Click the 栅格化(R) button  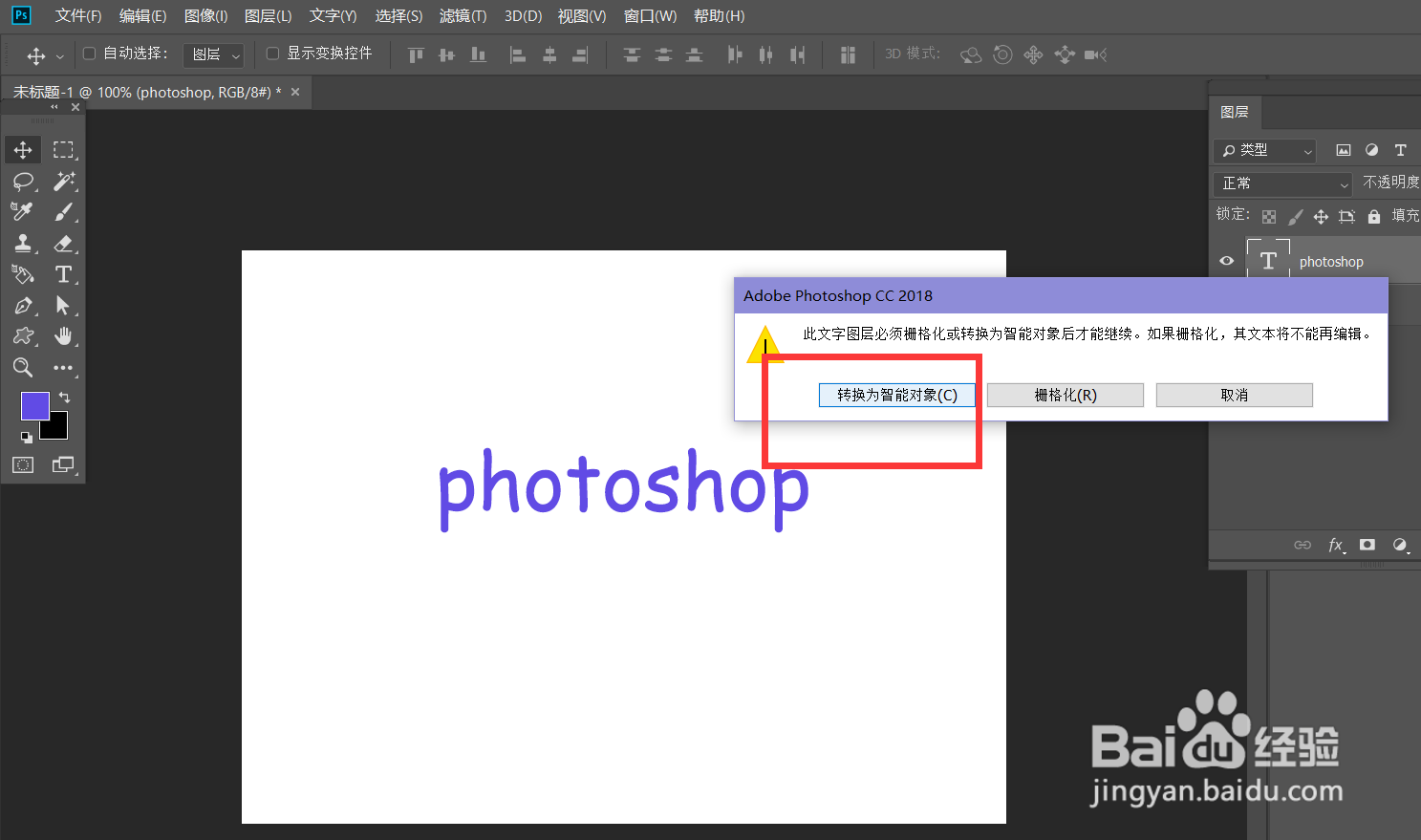[x=1066, y=395]
